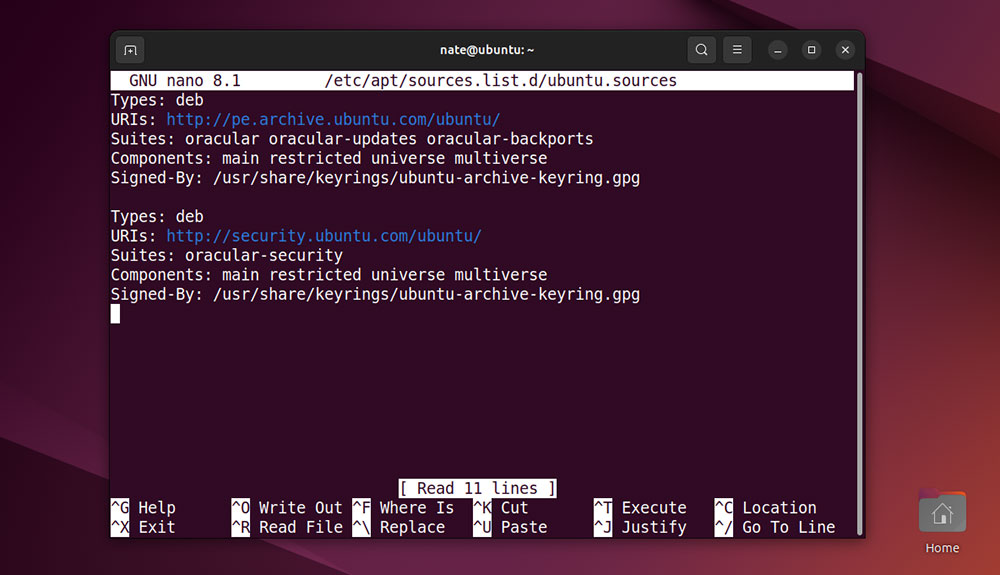Viewport: 1000px width, 575px height.
Task: Click the ^X Exit shortcut
Action: [143, 527]
